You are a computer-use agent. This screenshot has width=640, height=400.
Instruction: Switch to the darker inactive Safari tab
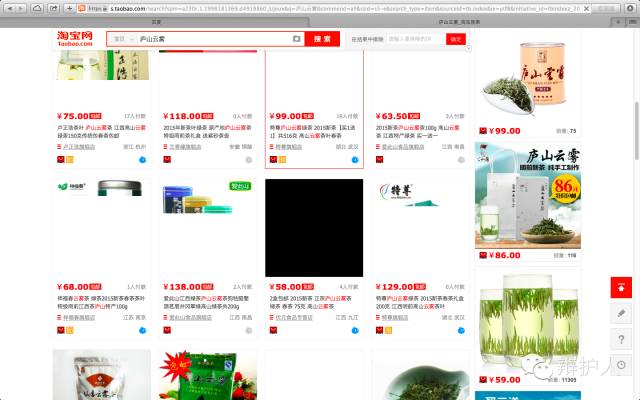click(x=155, y=22)
